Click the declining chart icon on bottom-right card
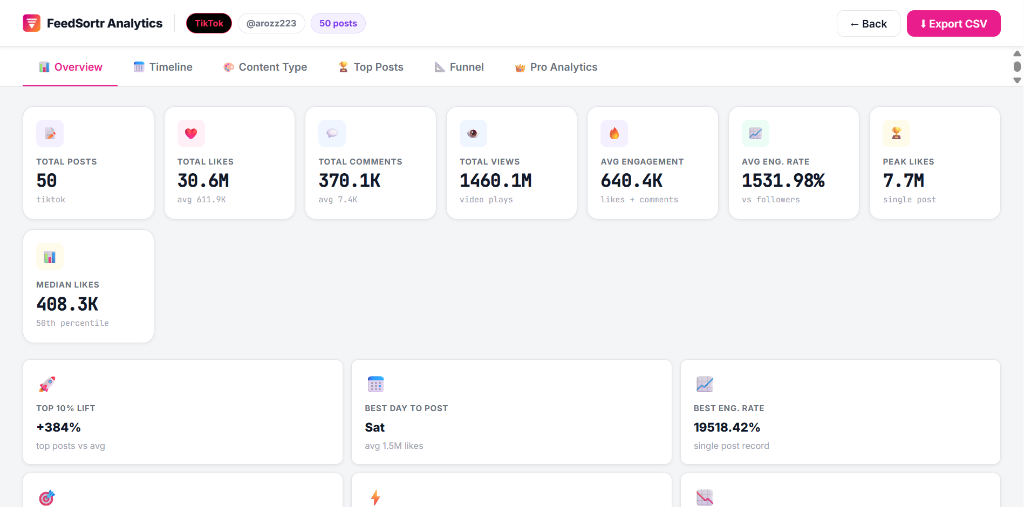Image resolution: width=1024 pixels, height=507 pixels. point(704,498)
